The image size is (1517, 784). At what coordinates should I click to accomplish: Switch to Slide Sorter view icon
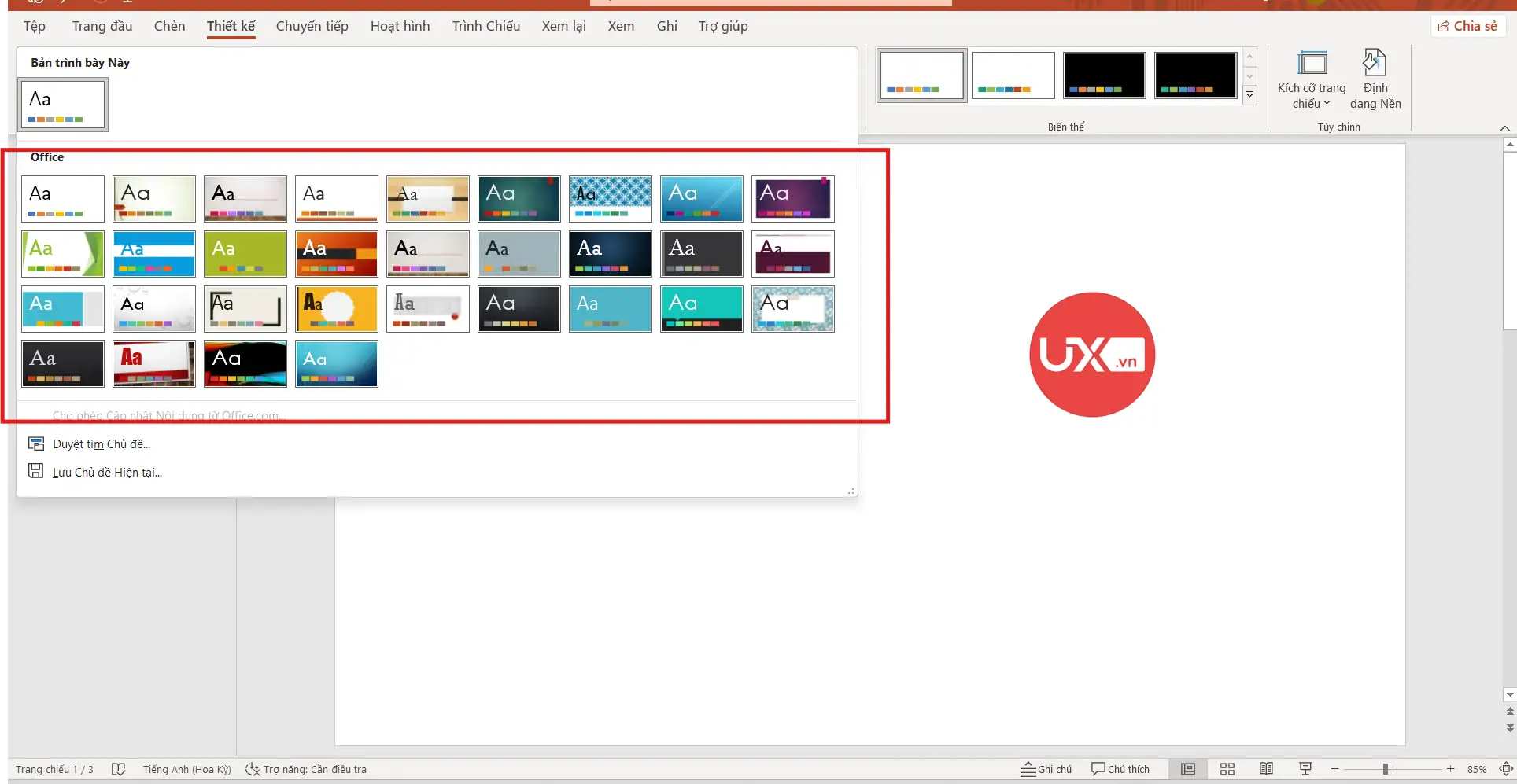point(1227,769)
